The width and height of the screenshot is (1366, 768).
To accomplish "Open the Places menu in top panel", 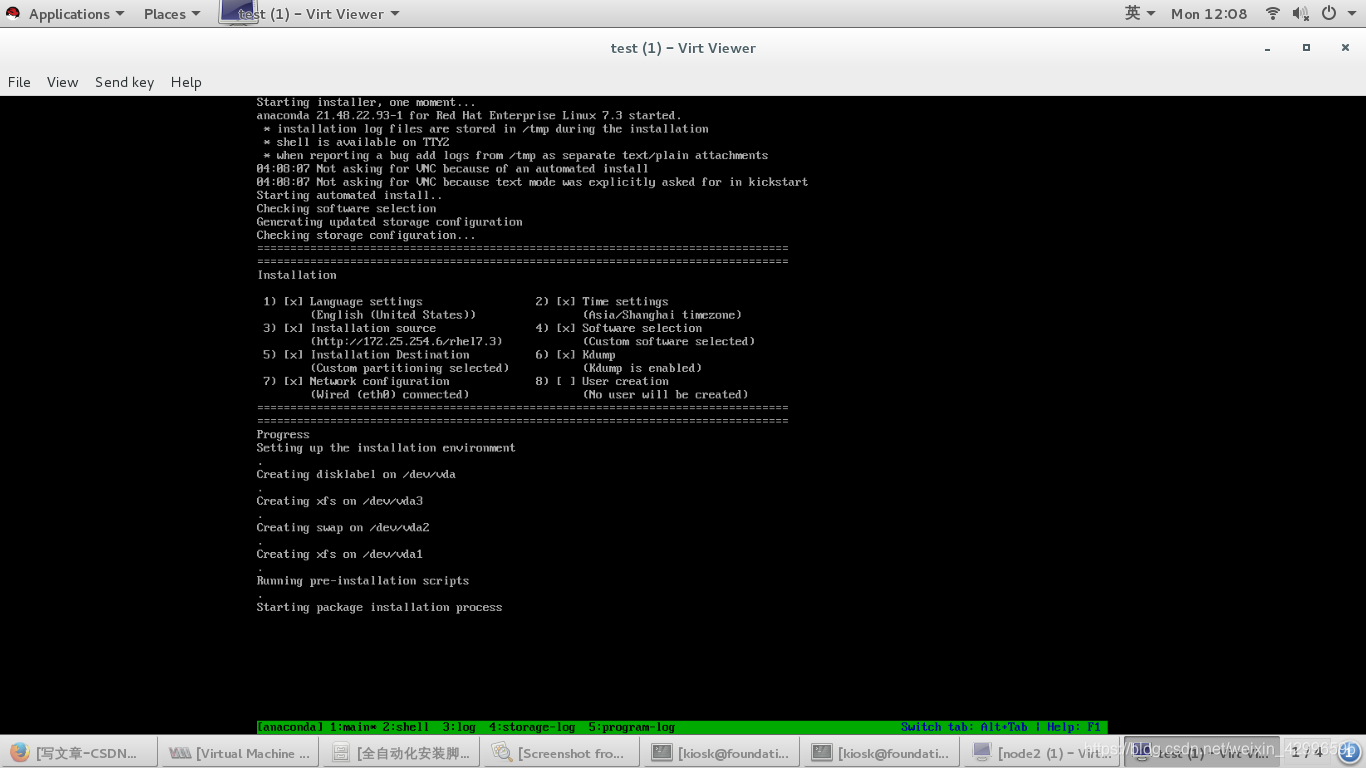I will [171, 14].
